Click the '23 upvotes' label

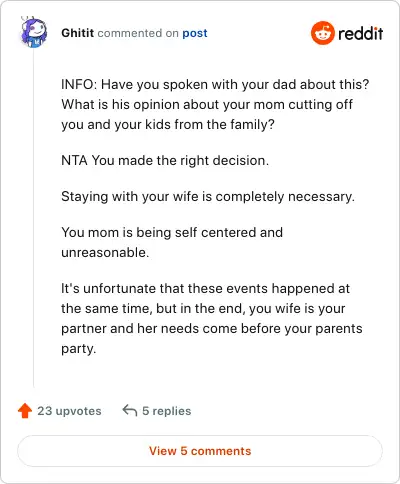tap(69, 411)
